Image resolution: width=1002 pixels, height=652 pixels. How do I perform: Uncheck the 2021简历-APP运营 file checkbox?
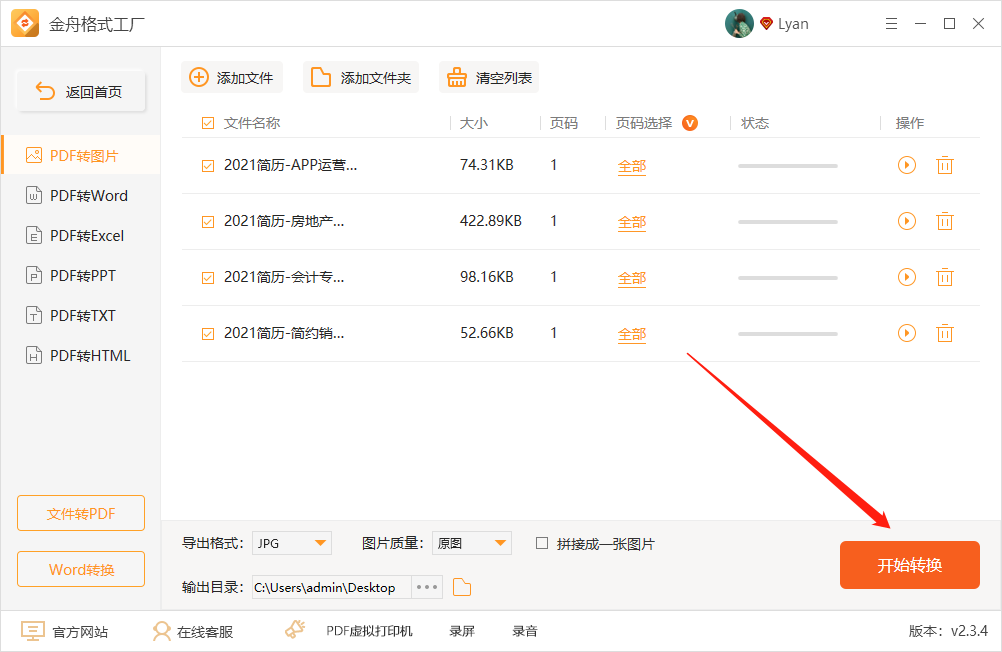click(207, 165)
